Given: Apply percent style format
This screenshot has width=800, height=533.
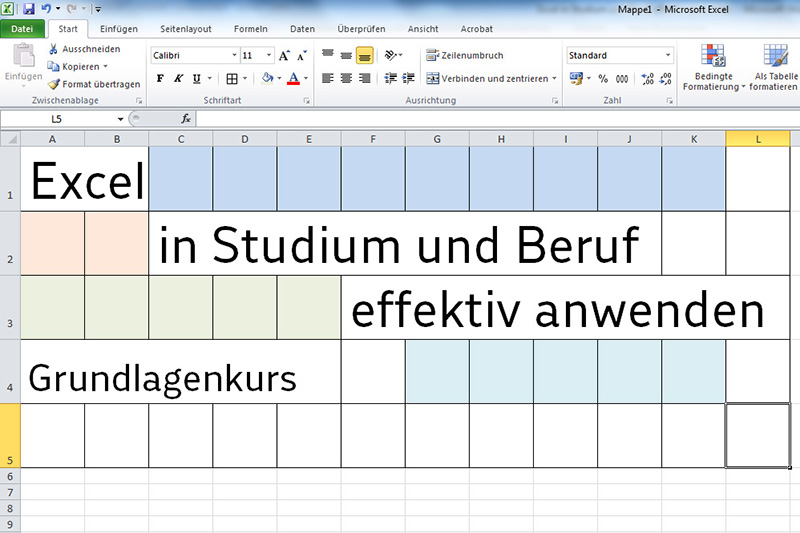Looking at the screenshot, I should [603, 79].
